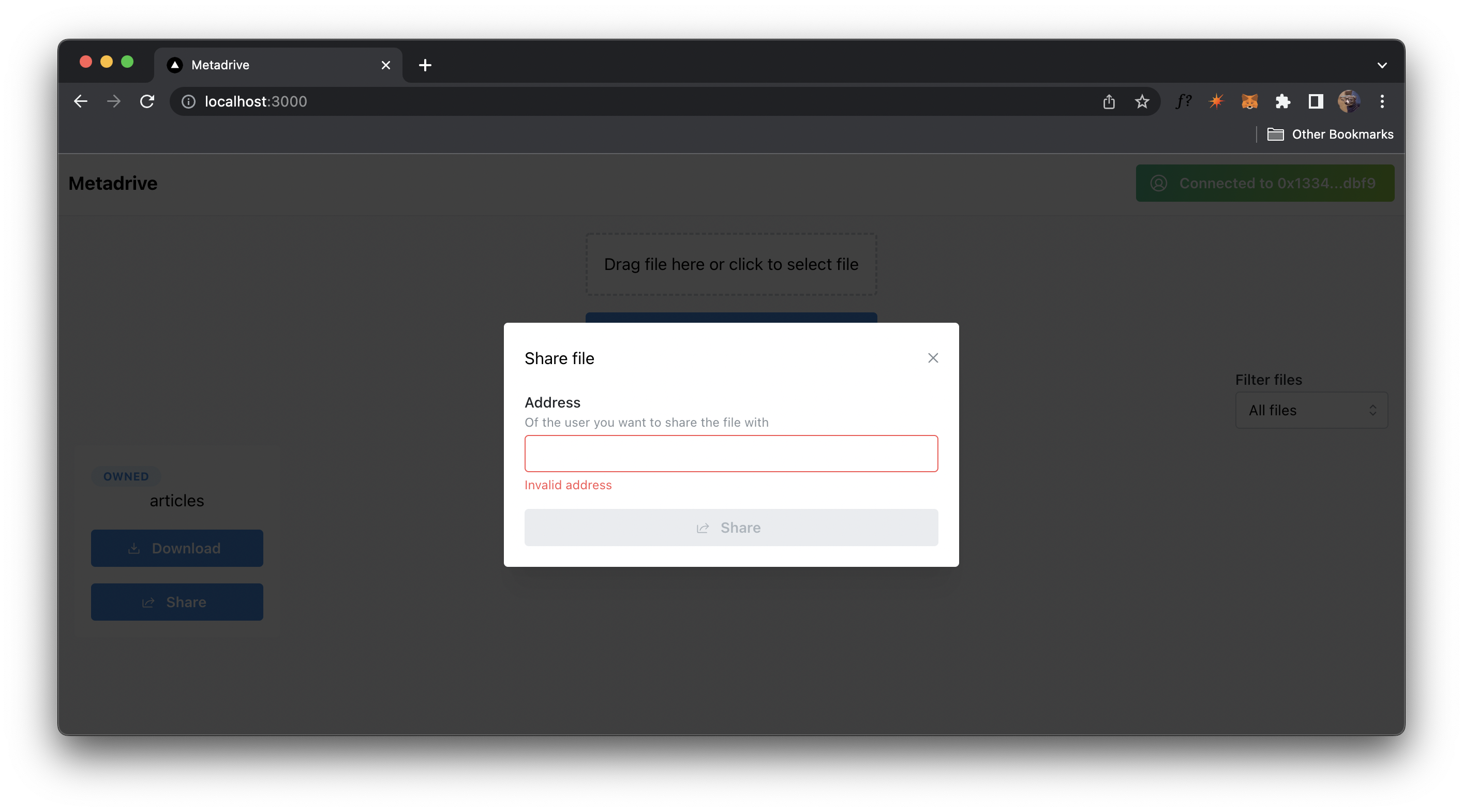Click the Address input field
1463x812 pixels.
731,454
